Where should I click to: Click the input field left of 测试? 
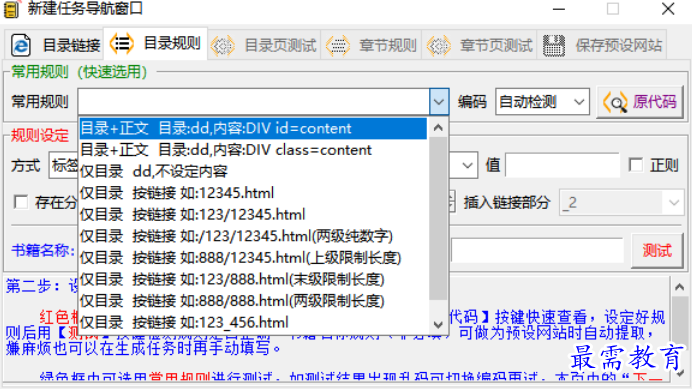[537, 251]
